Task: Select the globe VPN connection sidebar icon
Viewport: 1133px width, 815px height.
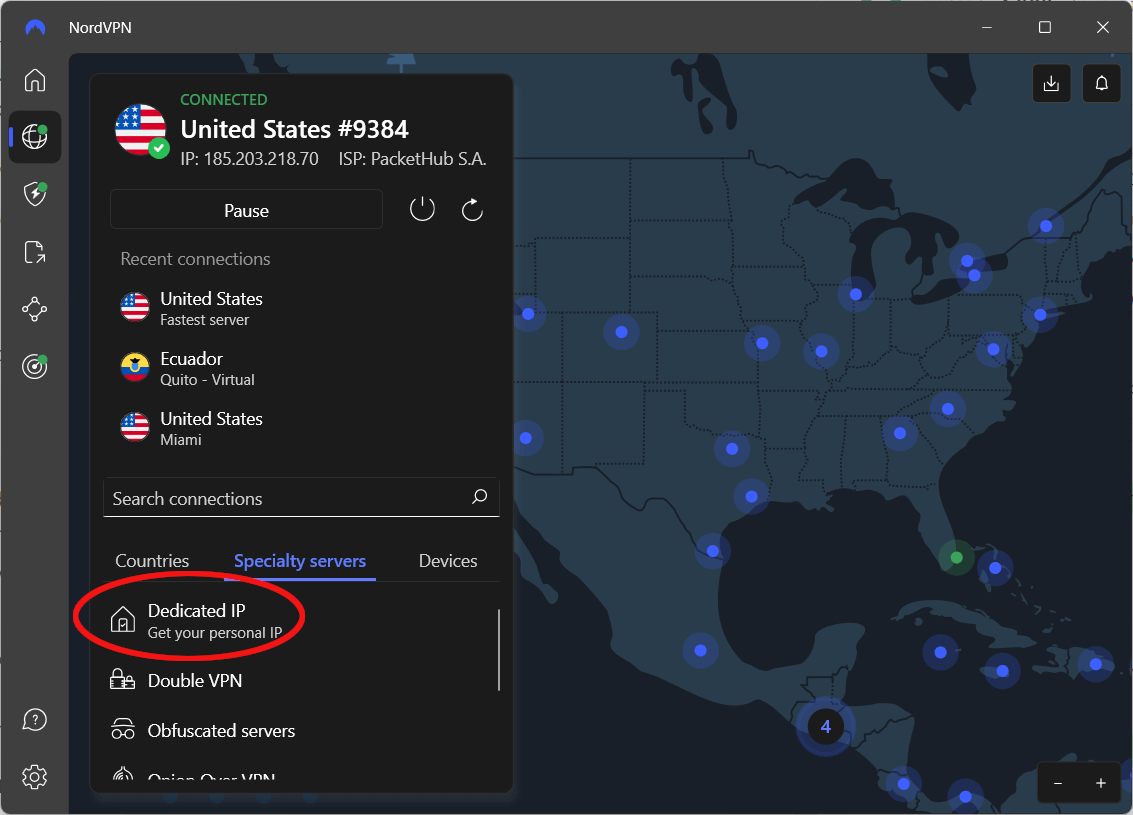Action: coord(35,136)
